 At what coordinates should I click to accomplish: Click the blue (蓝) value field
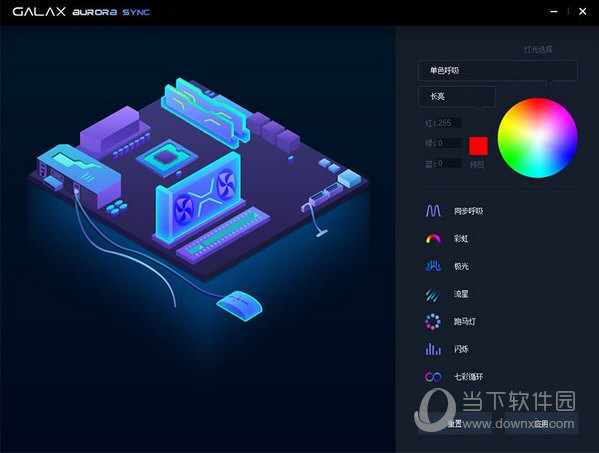[449, 163]
